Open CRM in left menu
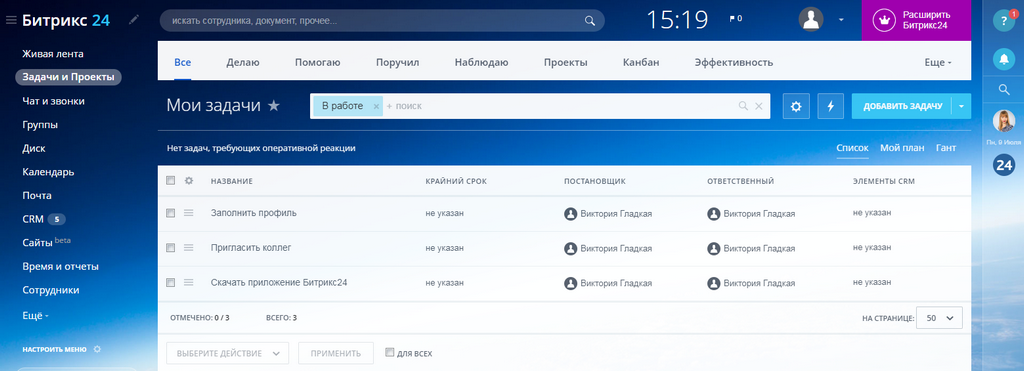This screenshot has height=371, width=1024. tap(33, 219)
